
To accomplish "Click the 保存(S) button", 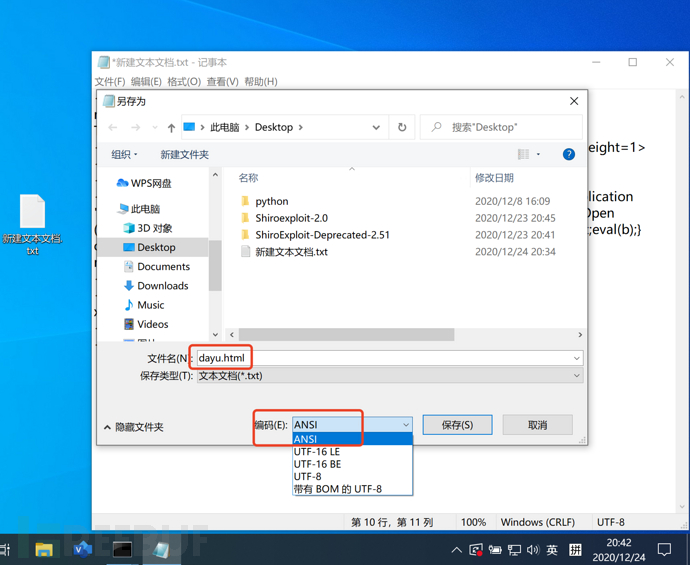I will point(457,425).
